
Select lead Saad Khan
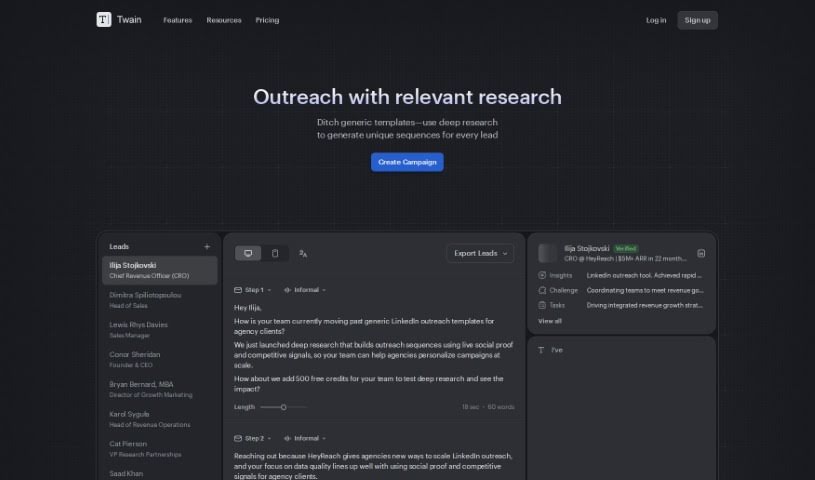160,474
